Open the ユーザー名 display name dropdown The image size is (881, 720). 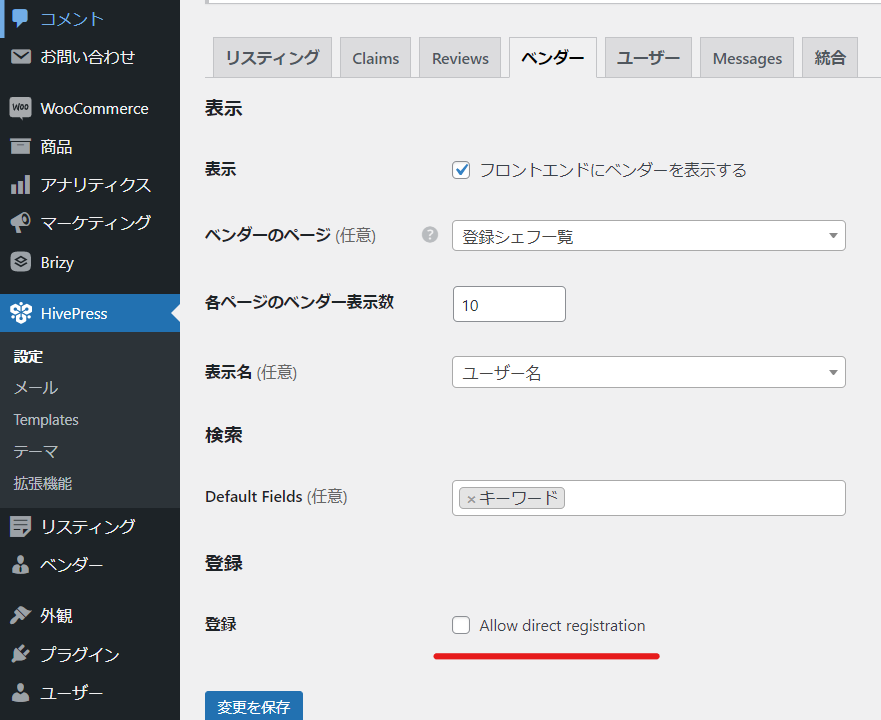[648, 372]
